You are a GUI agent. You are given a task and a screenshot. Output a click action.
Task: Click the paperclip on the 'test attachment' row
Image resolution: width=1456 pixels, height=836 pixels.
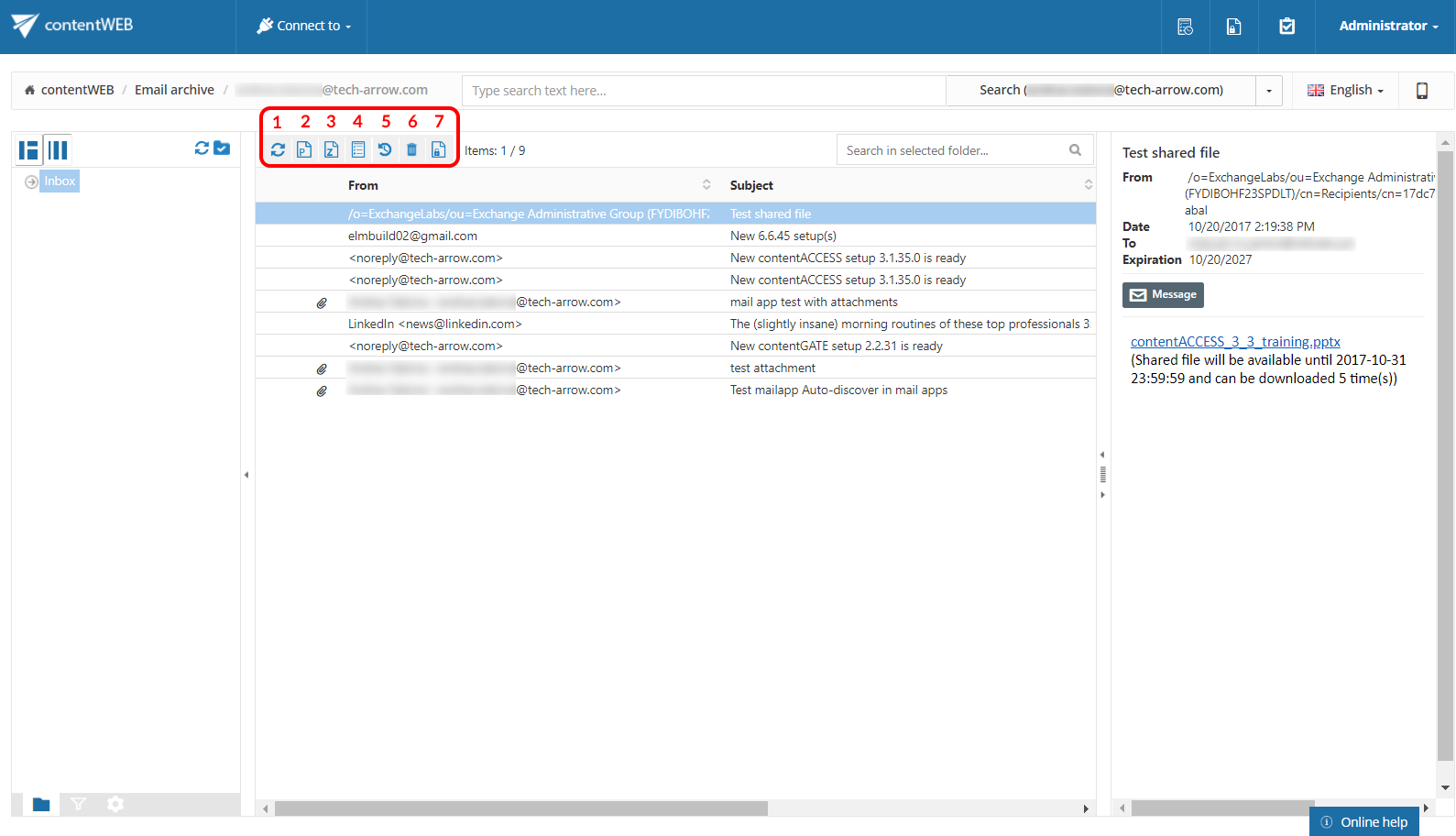[x=322, y=368]
